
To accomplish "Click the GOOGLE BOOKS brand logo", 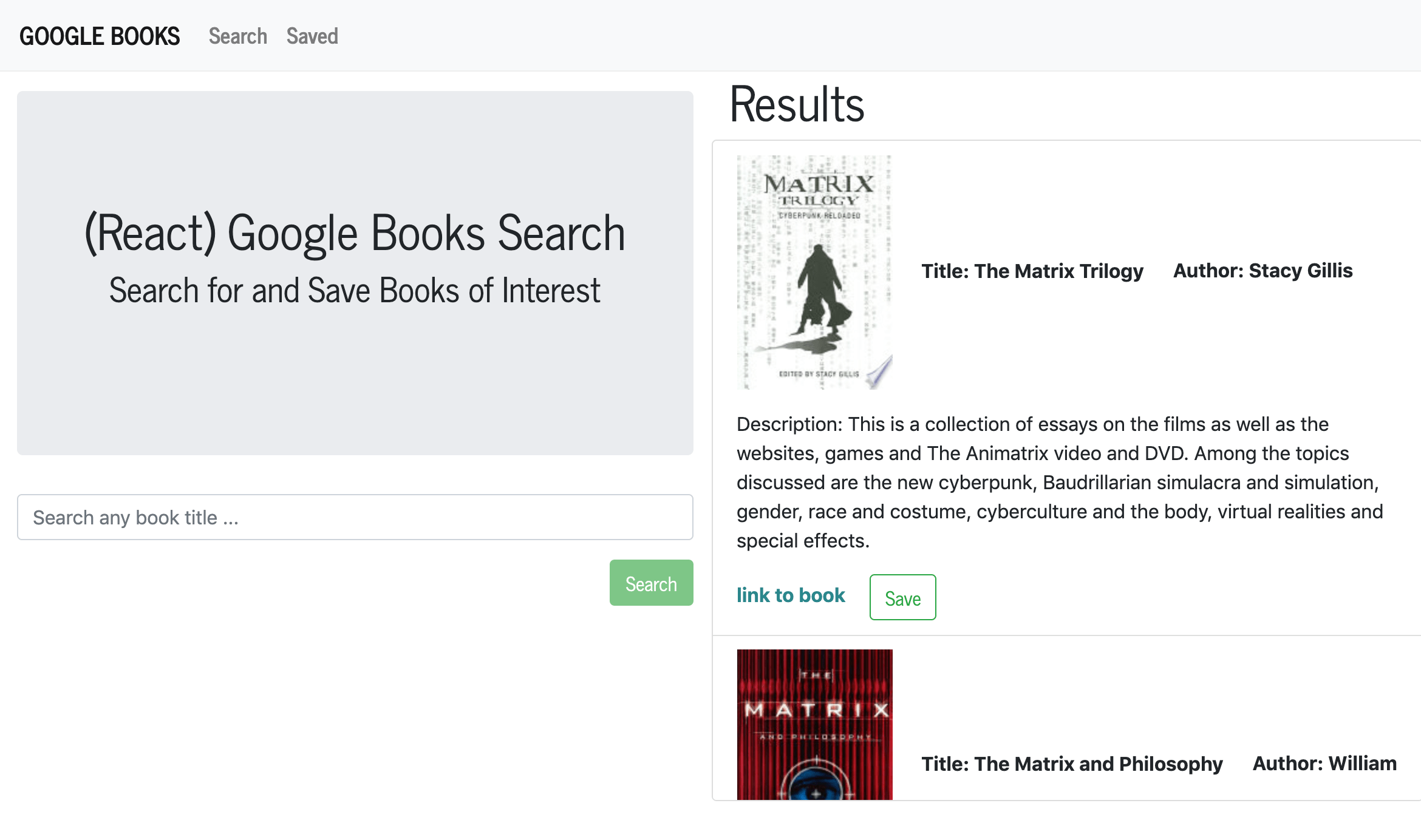I will [100, 36].
